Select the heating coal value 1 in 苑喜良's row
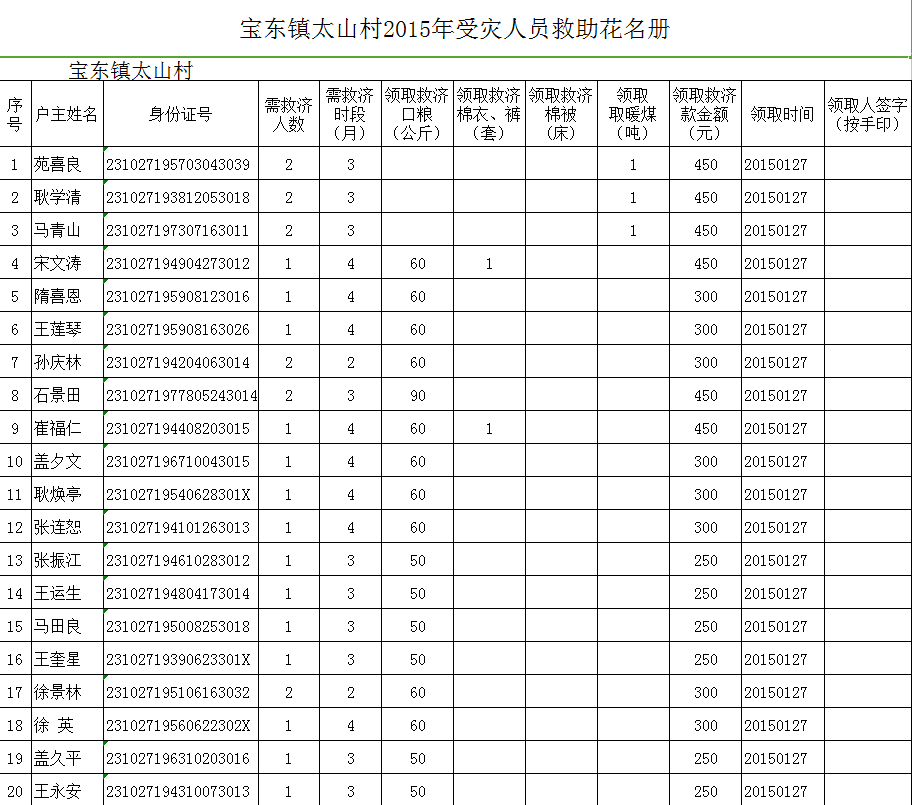The height and width of the screenshot is (805, 912). pos(633,165)
